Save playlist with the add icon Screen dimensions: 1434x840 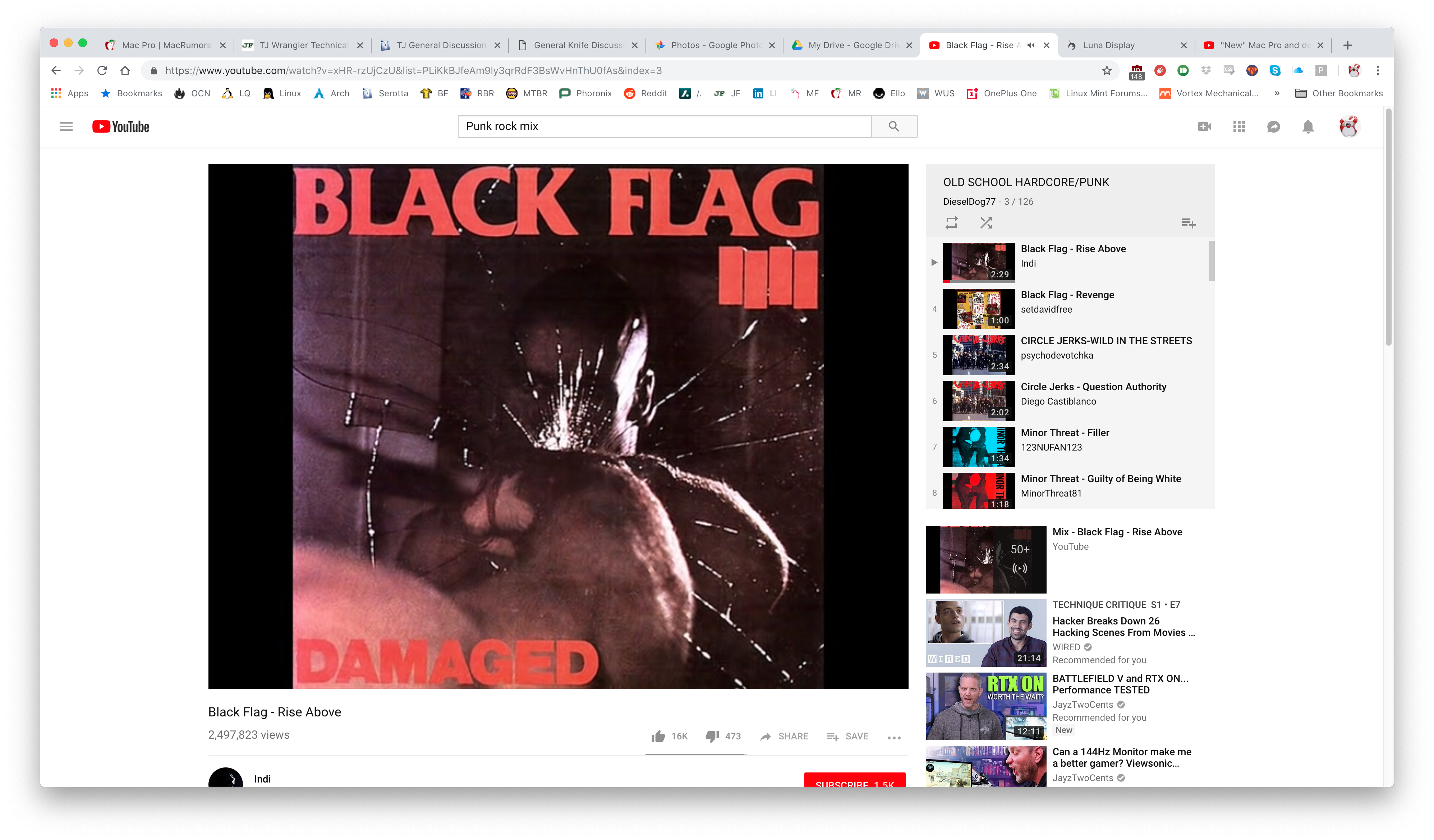pyautogui.click(x=1187, y=223)
